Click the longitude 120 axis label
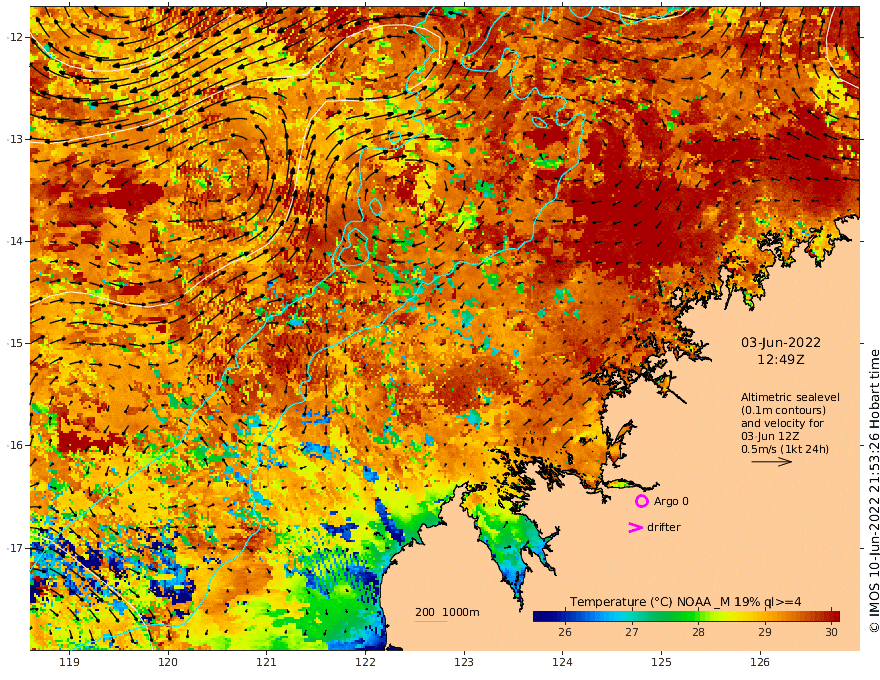The width and height of the screenshot is (880, 680). tap(168, 662)
